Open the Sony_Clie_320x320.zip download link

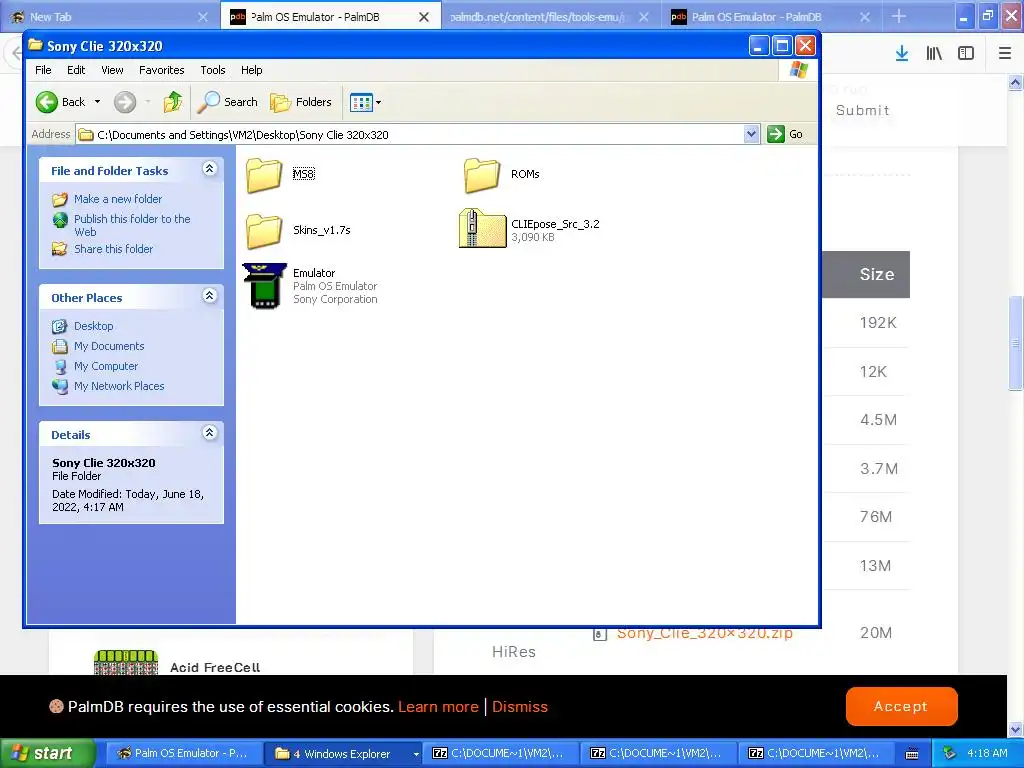[705, 633]
